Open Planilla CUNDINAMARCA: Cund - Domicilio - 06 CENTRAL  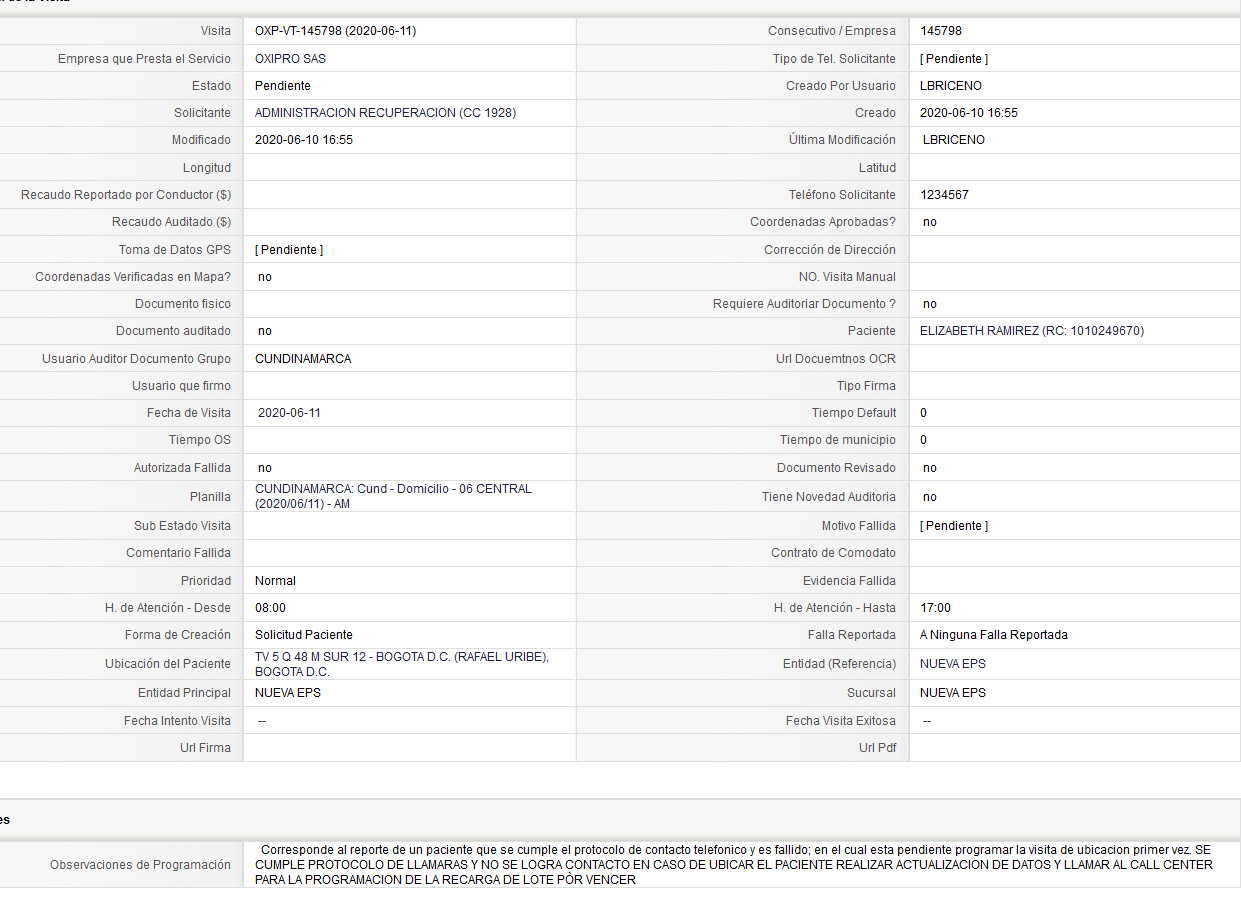coord(393,496)
